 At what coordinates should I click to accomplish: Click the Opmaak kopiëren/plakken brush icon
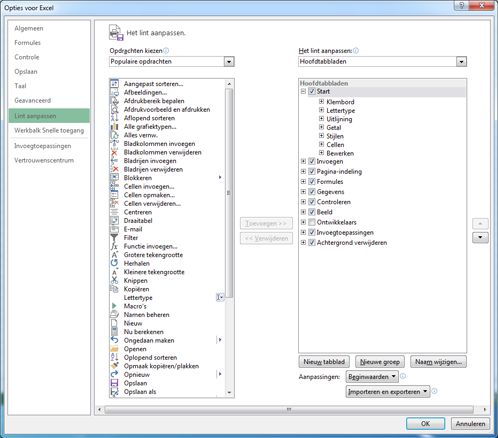(114, 366)
